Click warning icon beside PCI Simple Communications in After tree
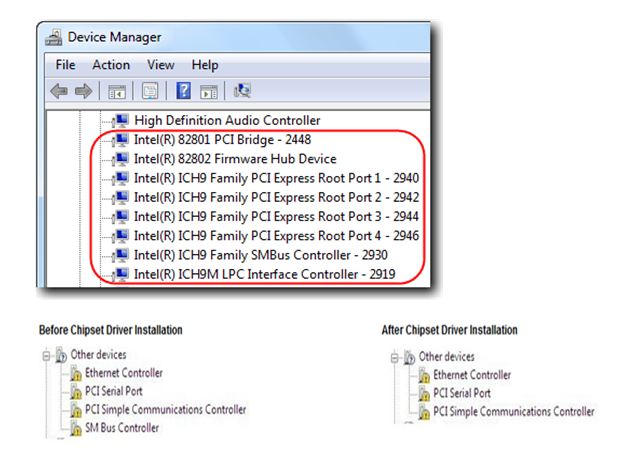This screenshot has width=621, height=453. click(x=424, y=412)
